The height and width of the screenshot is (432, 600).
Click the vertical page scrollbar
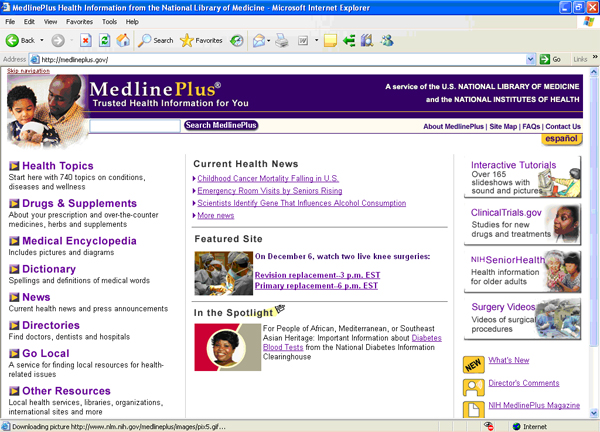(594, 250)
